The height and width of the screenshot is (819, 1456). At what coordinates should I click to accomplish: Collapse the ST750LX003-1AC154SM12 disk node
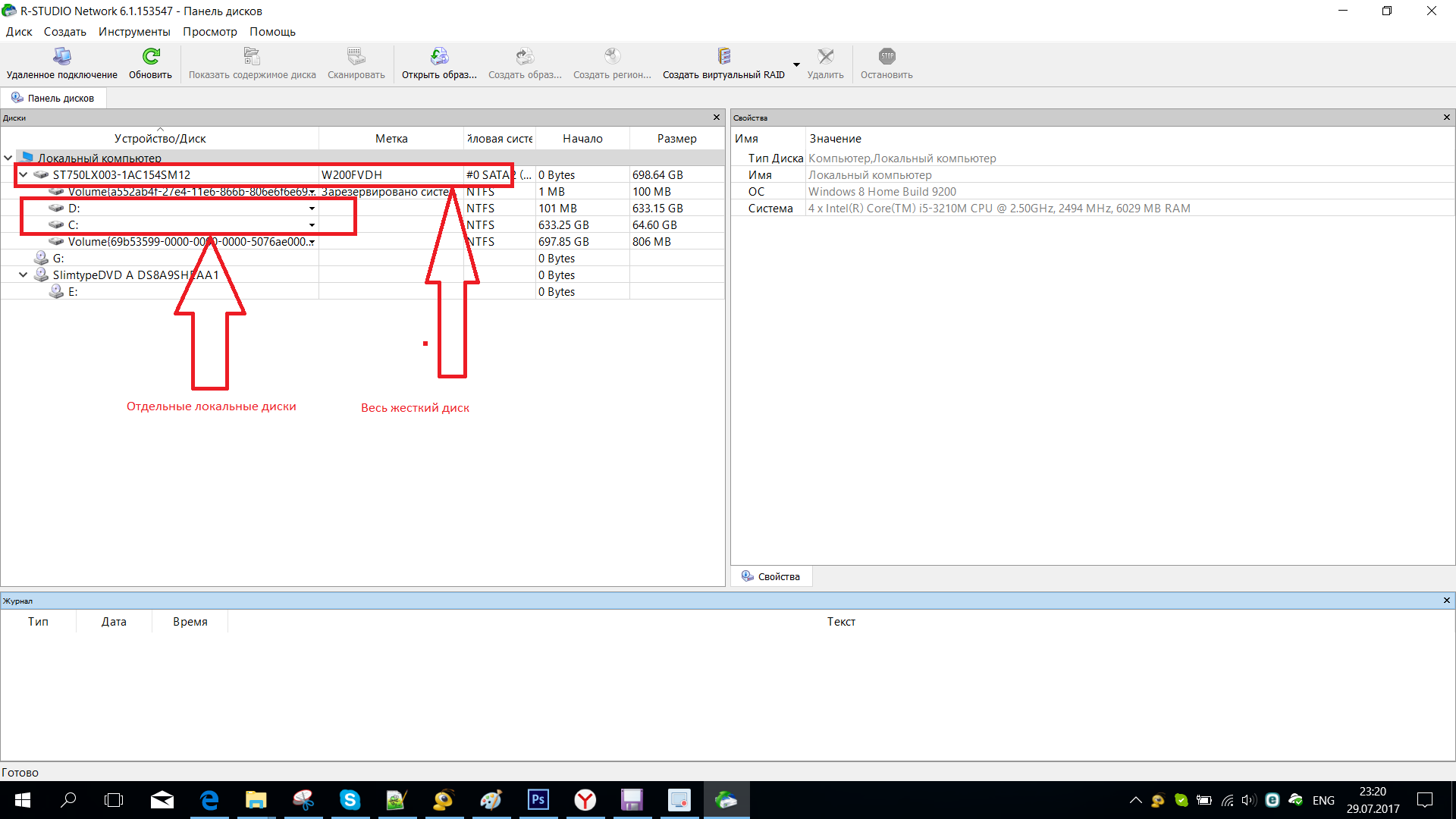pyautogui.click(x=24, y=174)
